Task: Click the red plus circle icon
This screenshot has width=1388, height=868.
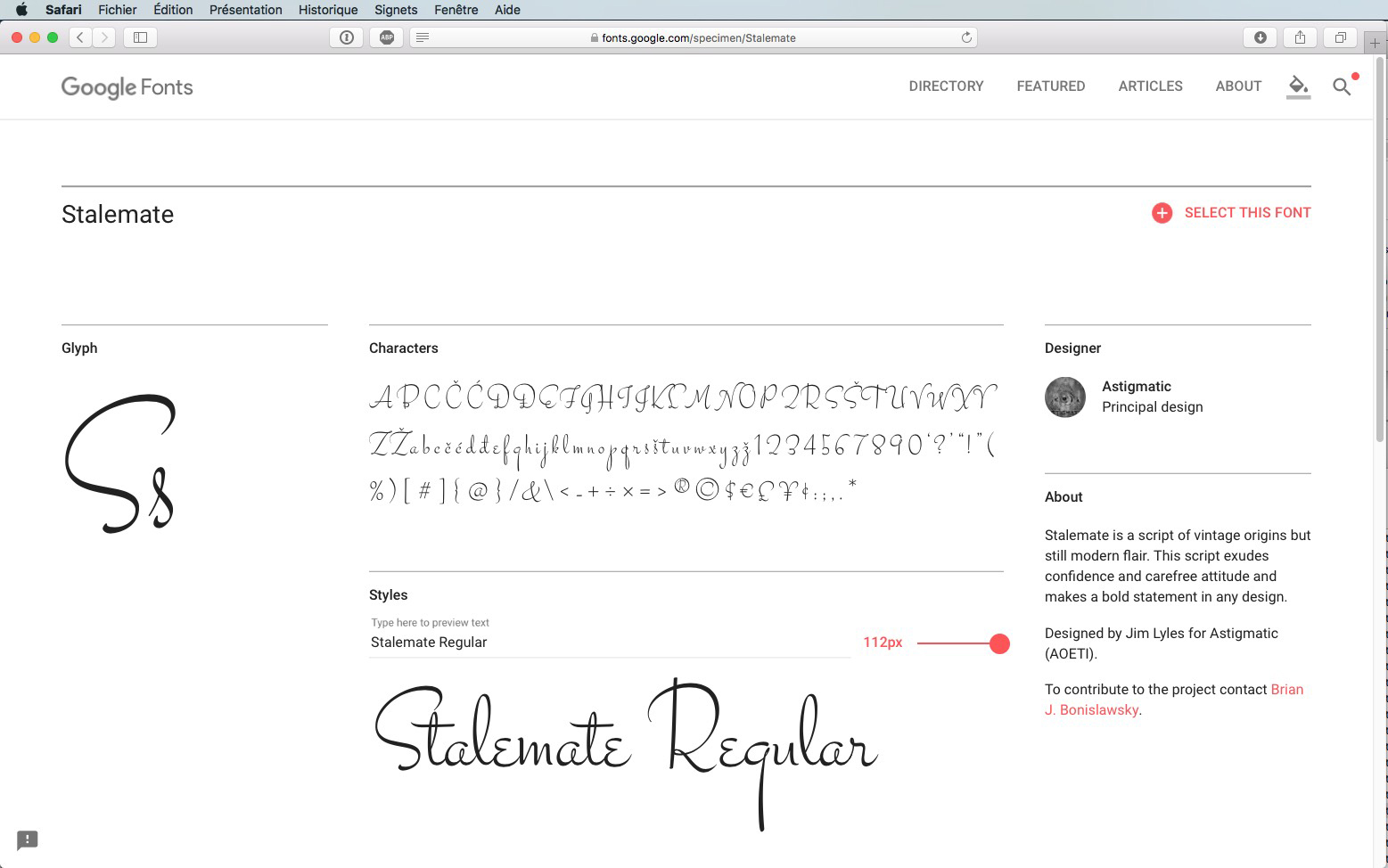Action: [x=1162, y=213]
